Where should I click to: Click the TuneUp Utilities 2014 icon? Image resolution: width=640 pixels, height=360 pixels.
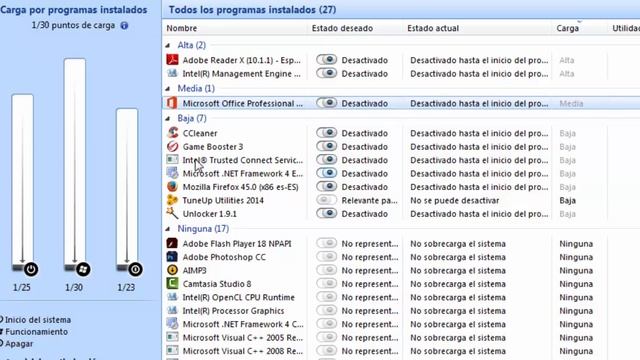tap(172, 200)
